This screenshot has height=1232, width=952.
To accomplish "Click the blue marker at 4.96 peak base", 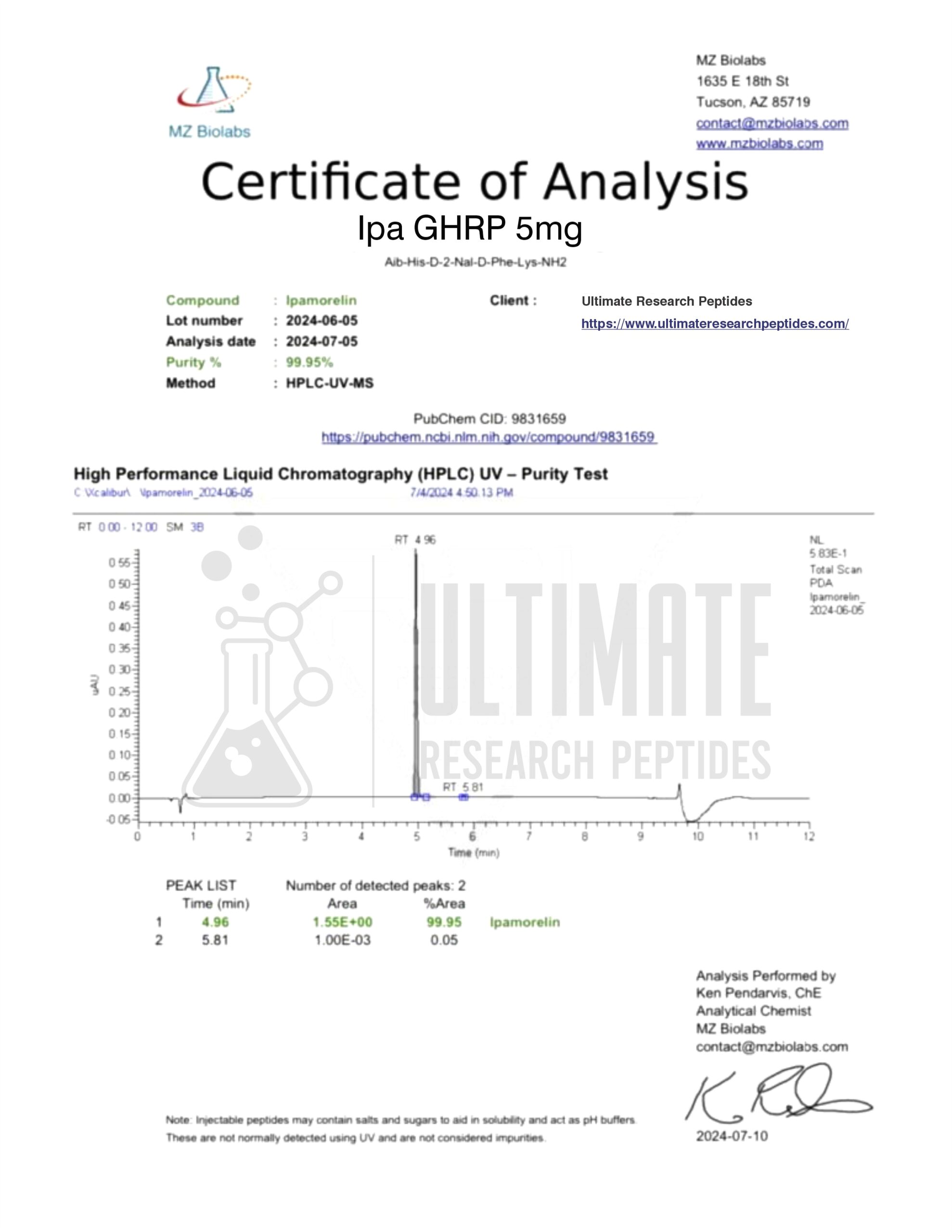I will point(415,797).
